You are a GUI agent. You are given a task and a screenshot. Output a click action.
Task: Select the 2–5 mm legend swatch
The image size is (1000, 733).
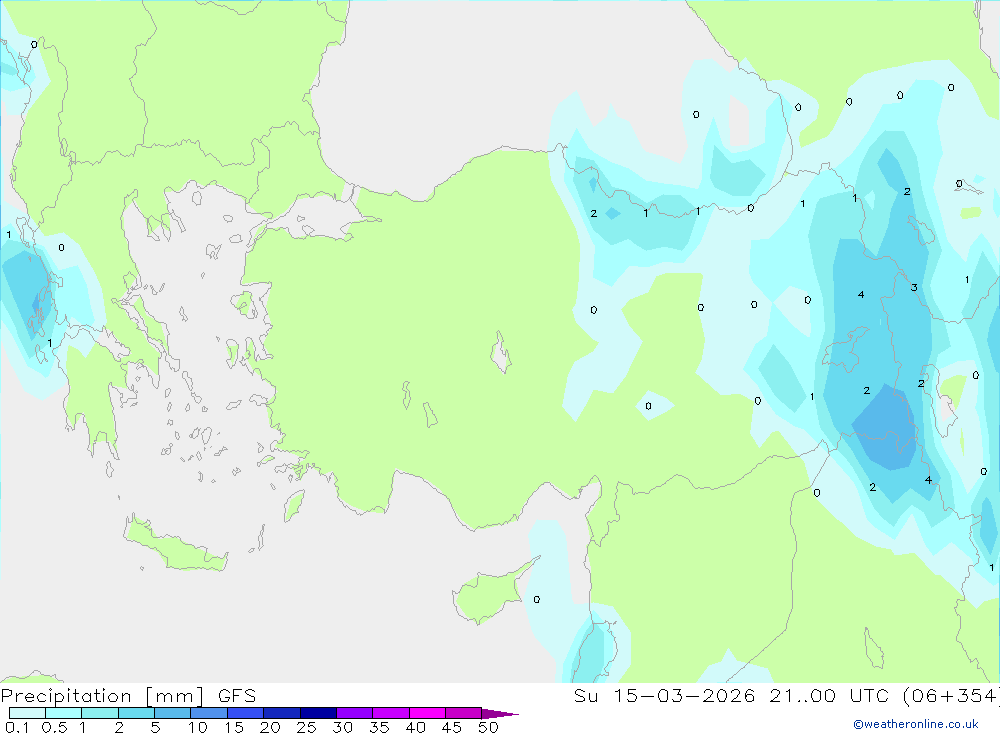tap(136, 713)
